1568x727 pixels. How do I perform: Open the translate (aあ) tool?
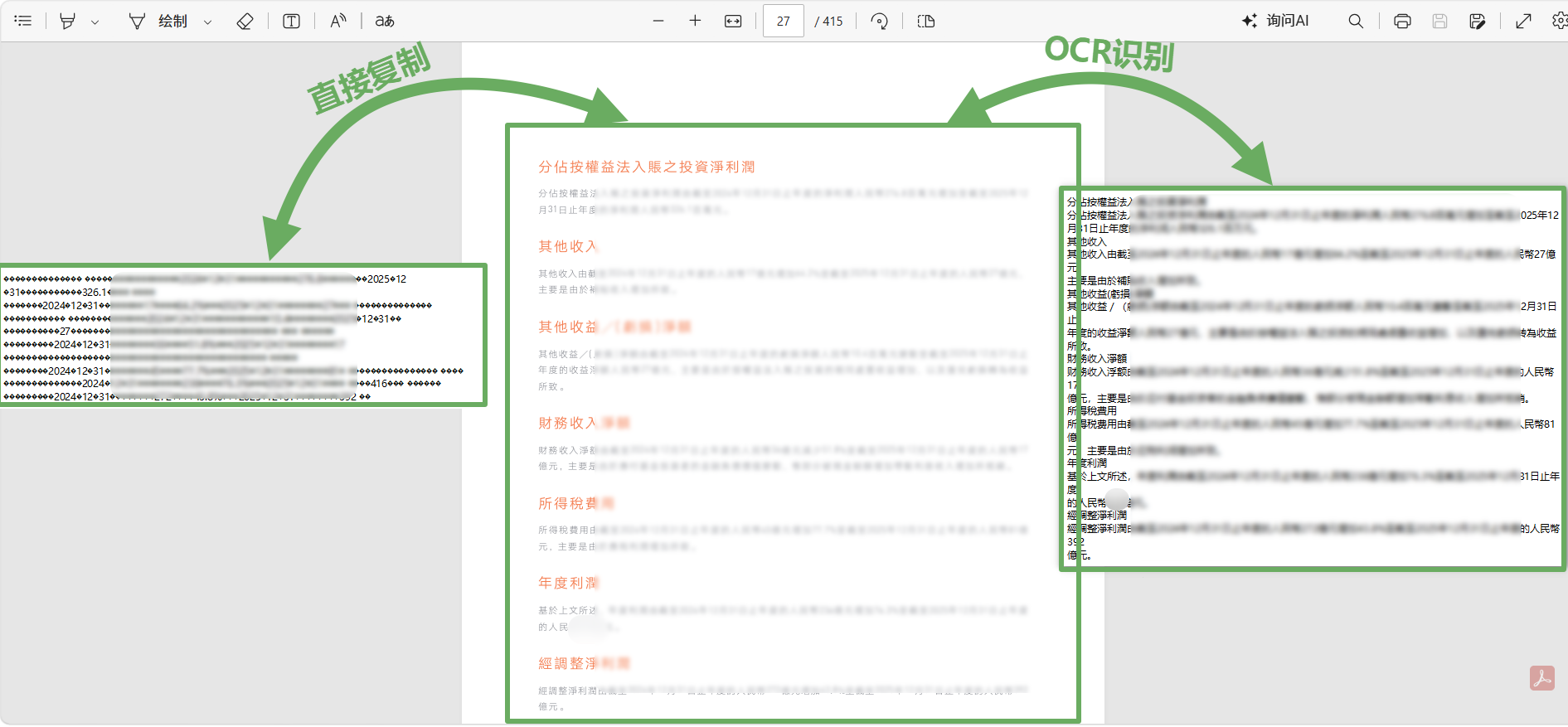click(385, 21)
